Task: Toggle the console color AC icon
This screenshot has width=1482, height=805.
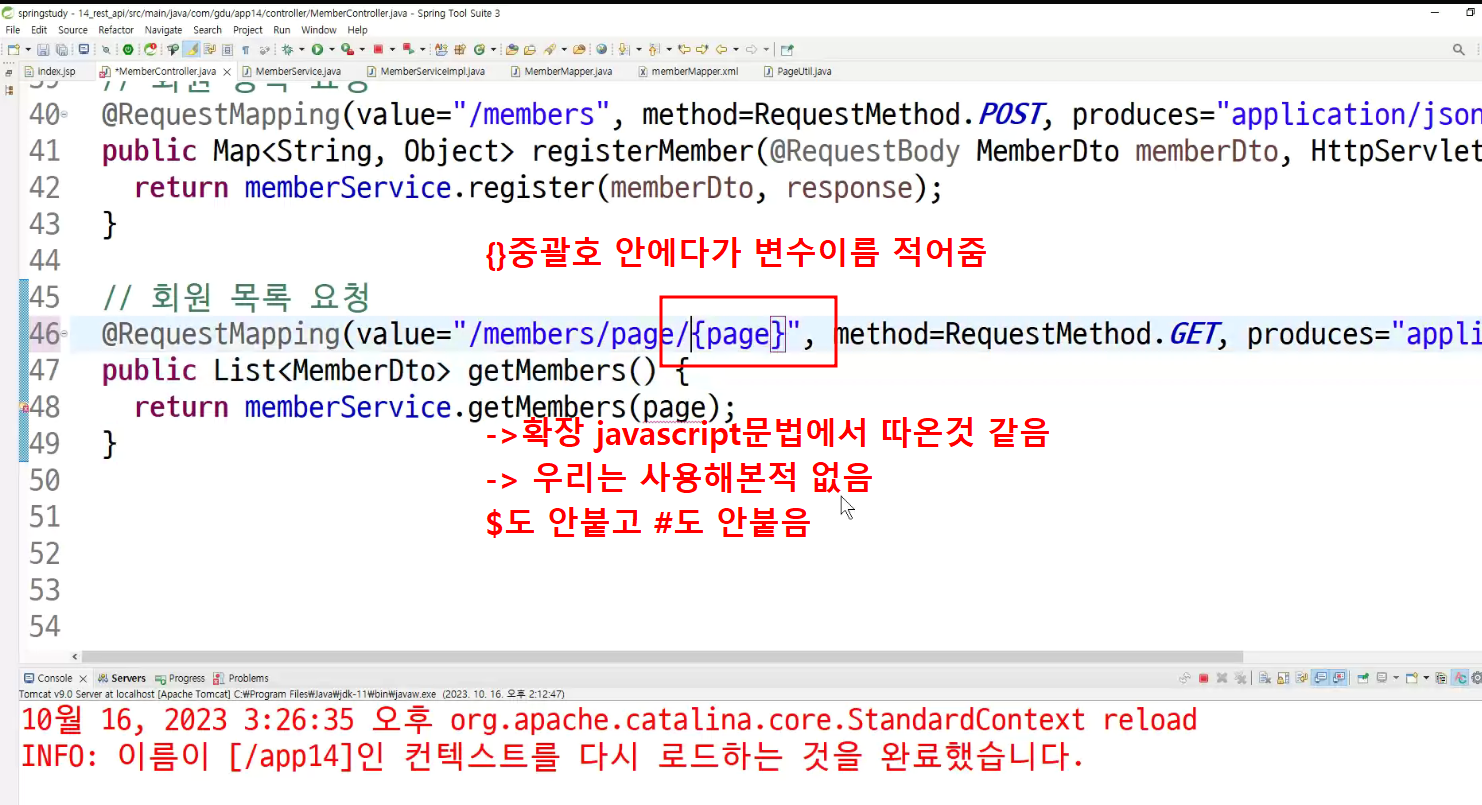Action: click(x=1459, y=678)
